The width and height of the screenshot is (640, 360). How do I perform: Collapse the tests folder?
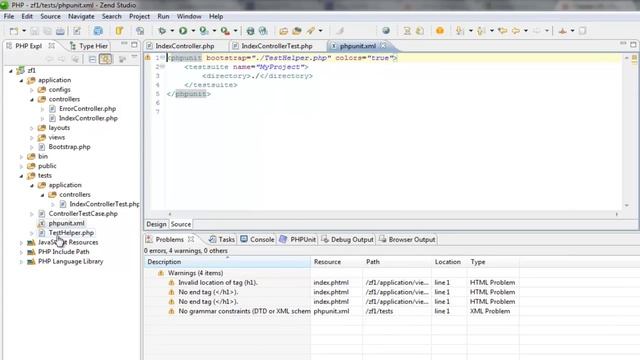[22, 176]
